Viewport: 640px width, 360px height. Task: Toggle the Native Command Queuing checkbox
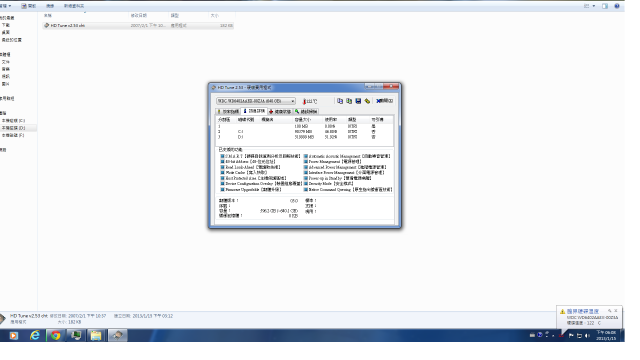click(306, 190)
